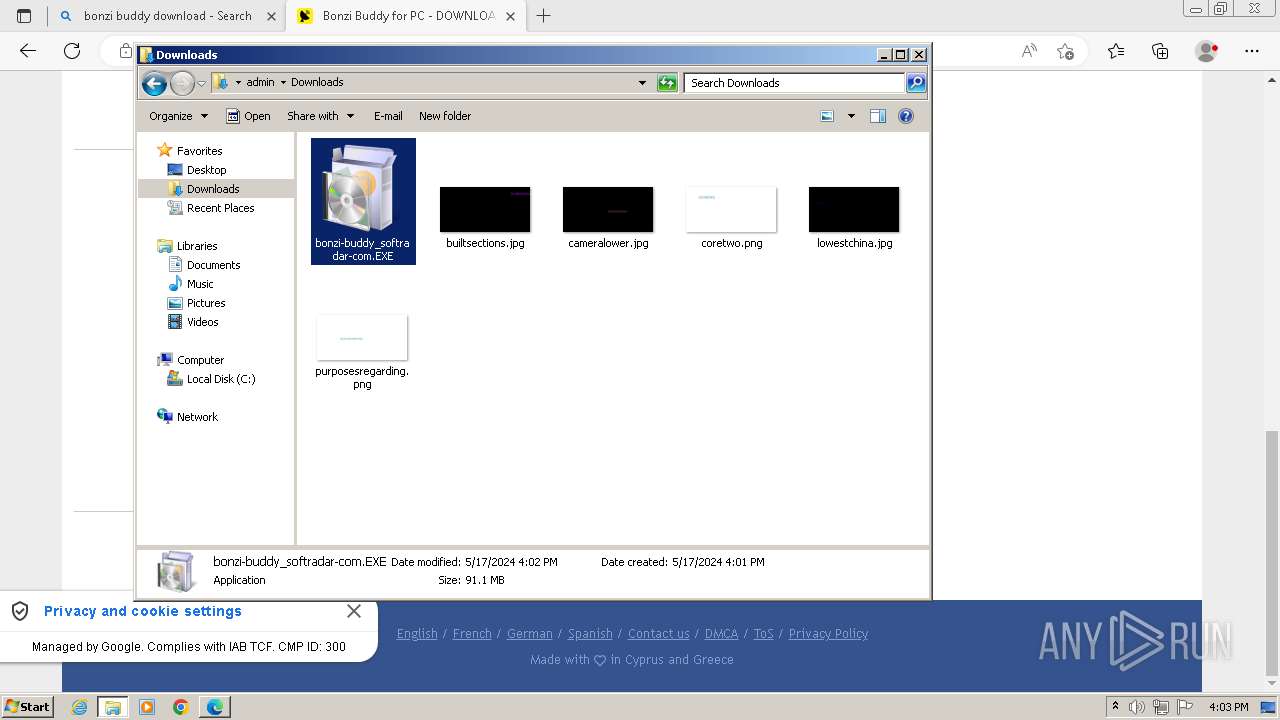The width and height of the screenshot is (1280, 720).
Task: Open the view options dropdown arrow
Action: (x=851, y=116)
